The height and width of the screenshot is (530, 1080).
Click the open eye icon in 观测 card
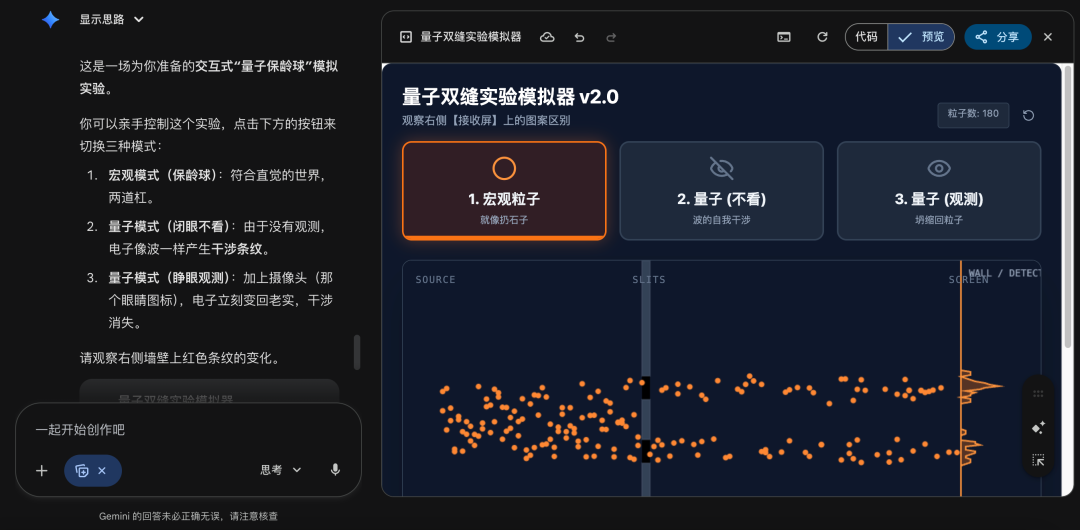tap(939, 168)
